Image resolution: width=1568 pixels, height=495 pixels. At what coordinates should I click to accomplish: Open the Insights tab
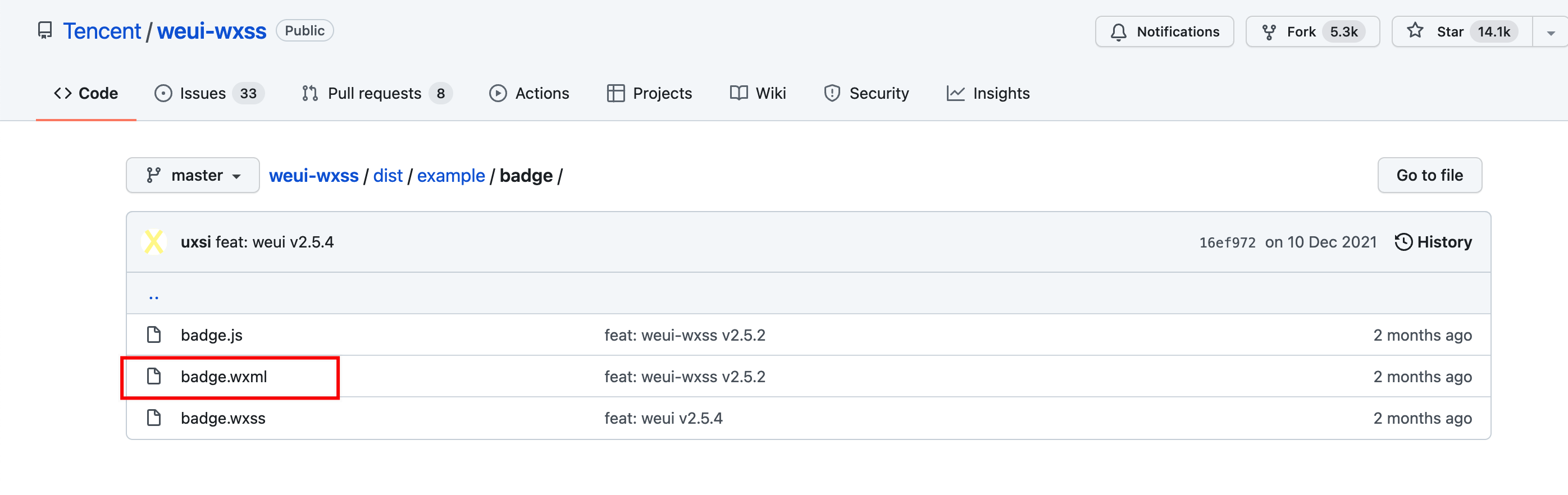pyautogui.click(x=988, y=93)
